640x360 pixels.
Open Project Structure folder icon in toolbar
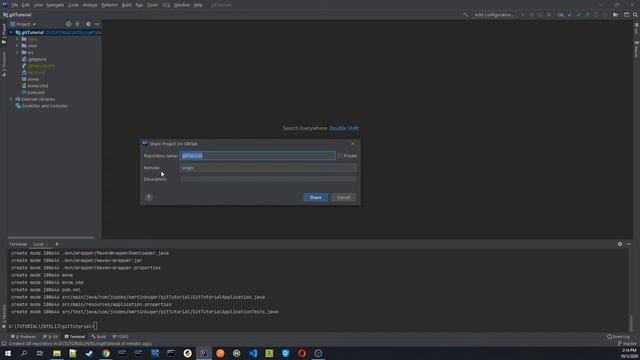point(616,15)
